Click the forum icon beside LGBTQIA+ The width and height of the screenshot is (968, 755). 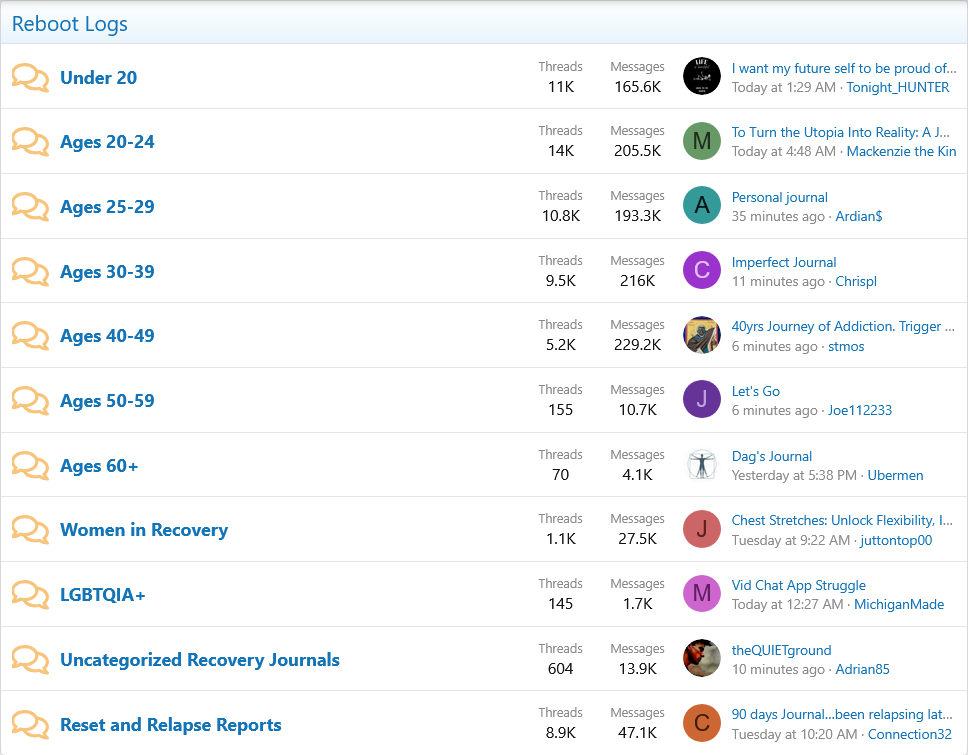[30, 595]
